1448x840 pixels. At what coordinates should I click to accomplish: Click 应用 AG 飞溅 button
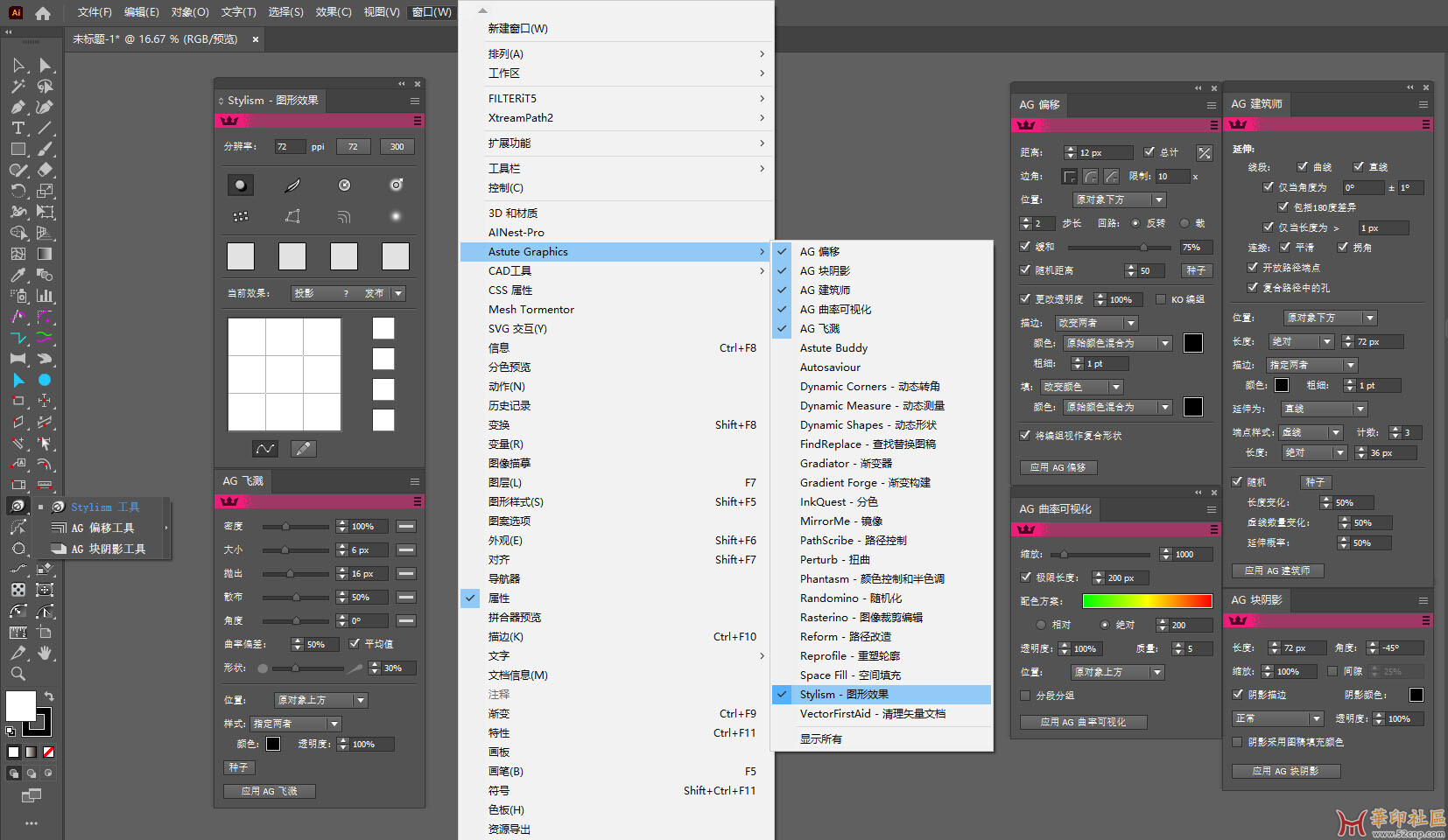tap(270, 791)
